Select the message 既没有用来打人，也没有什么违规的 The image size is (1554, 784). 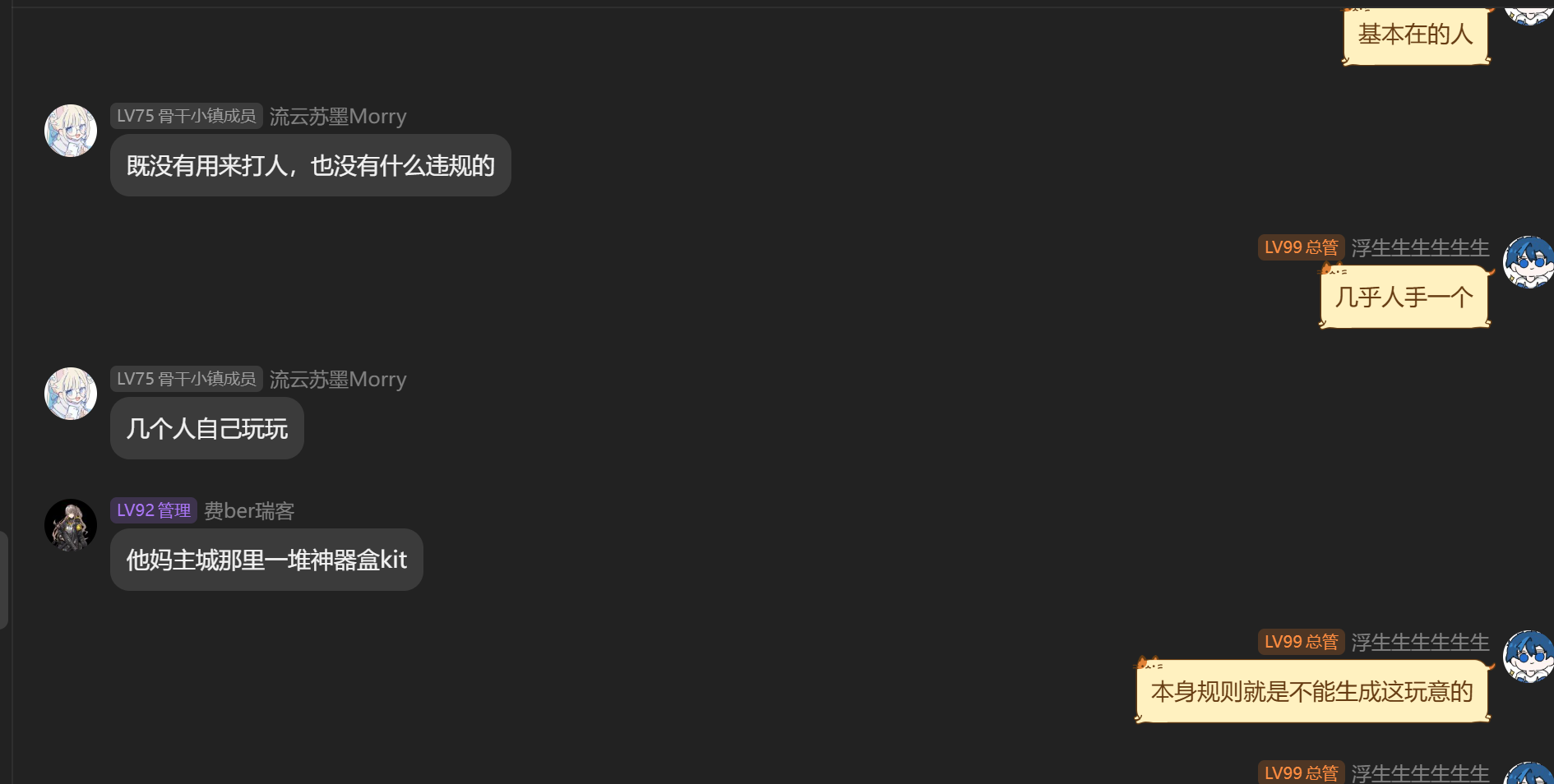point(311,165)
